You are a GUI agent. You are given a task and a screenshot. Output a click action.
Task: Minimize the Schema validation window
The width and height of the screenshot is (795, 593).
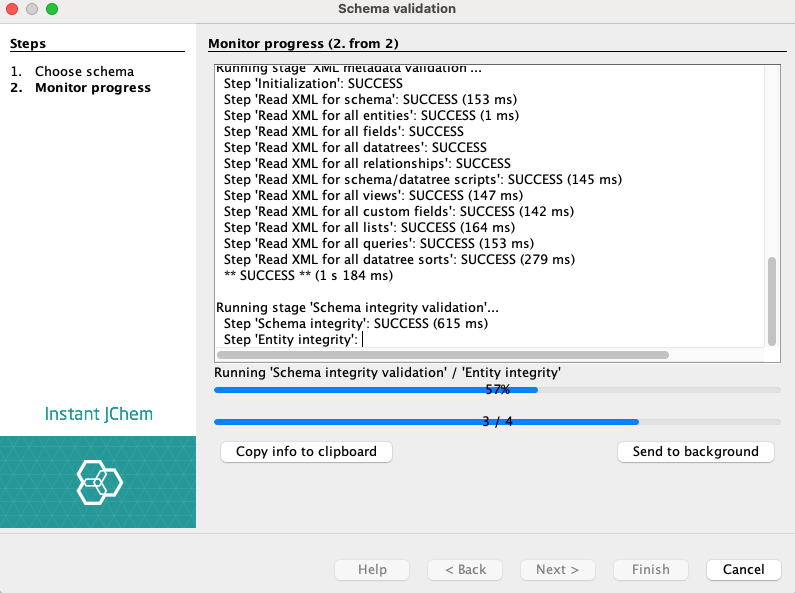click(32, 9)
